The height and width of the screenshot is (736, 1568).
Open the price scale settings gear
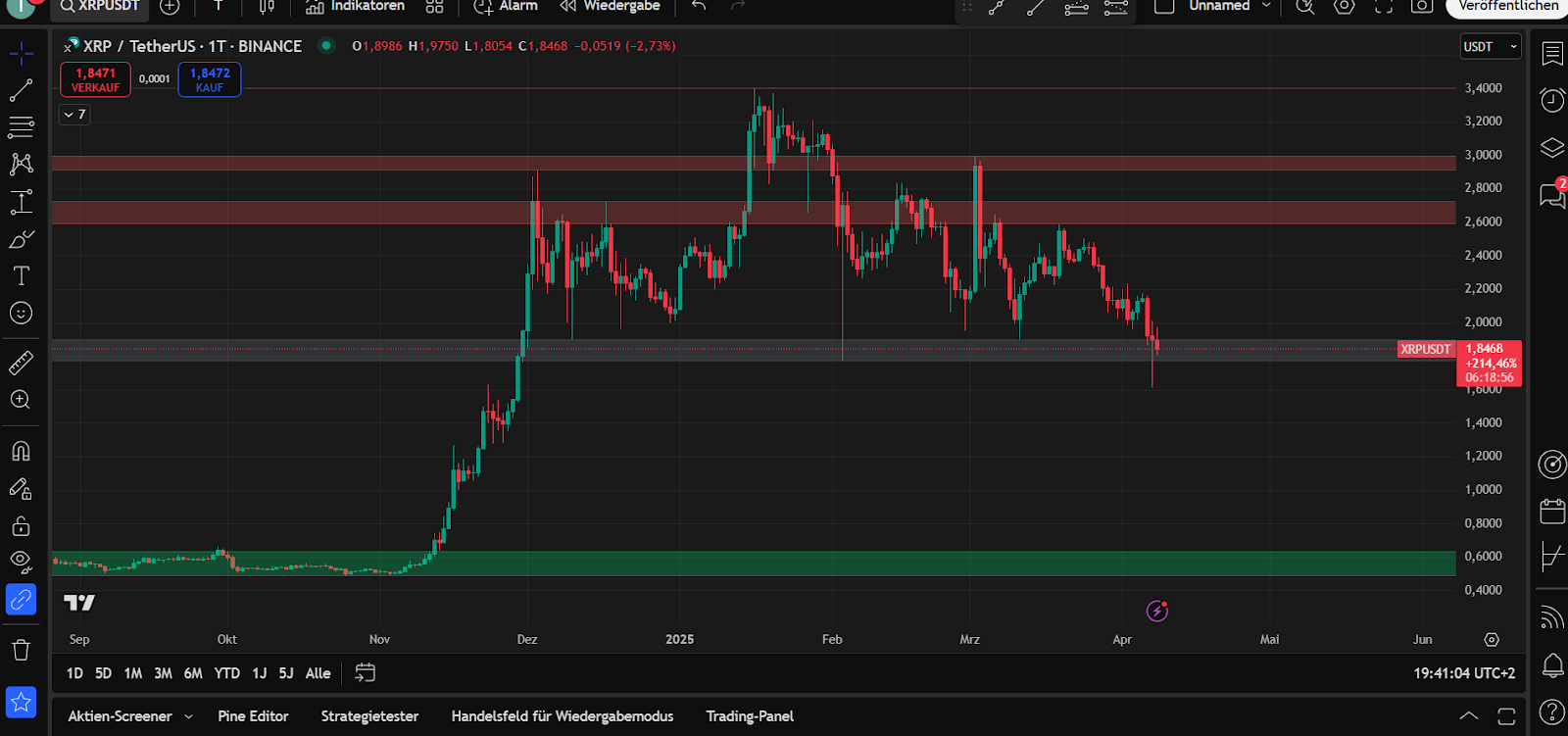(x=1492, y=639)
